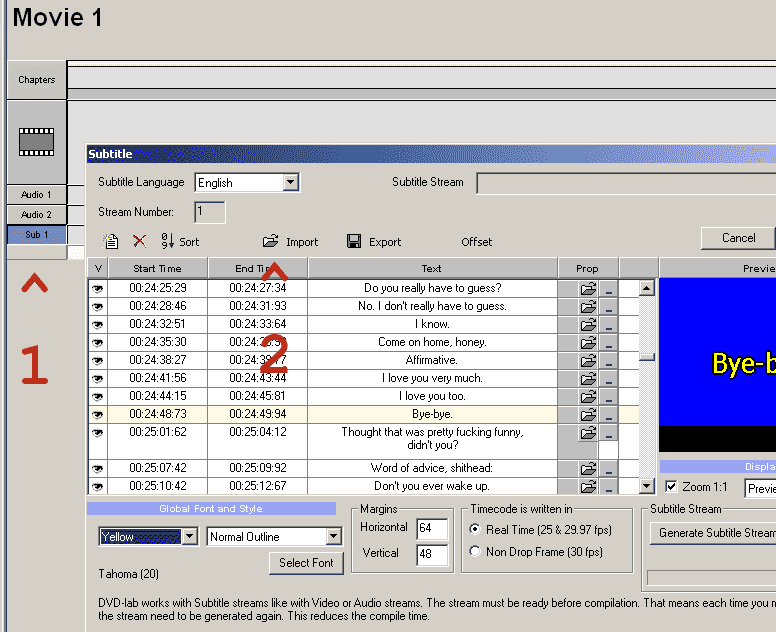Open properties folder for 'Don't you ever wake up.'
Viewport: 776px width, 632px height.
point(588,486)
